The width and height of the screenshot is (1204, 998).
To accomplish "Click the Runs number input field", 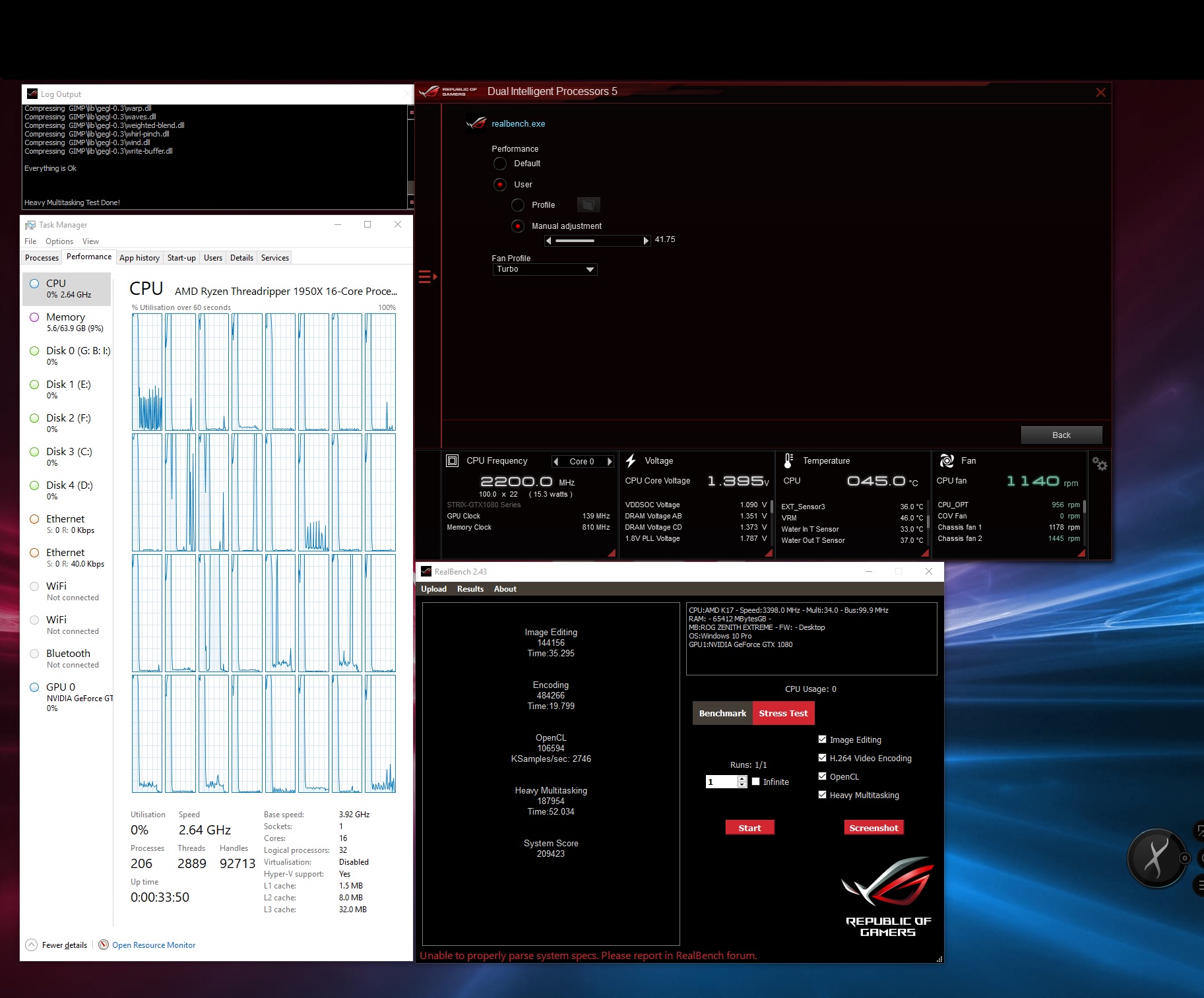I will tap(722, 782).
